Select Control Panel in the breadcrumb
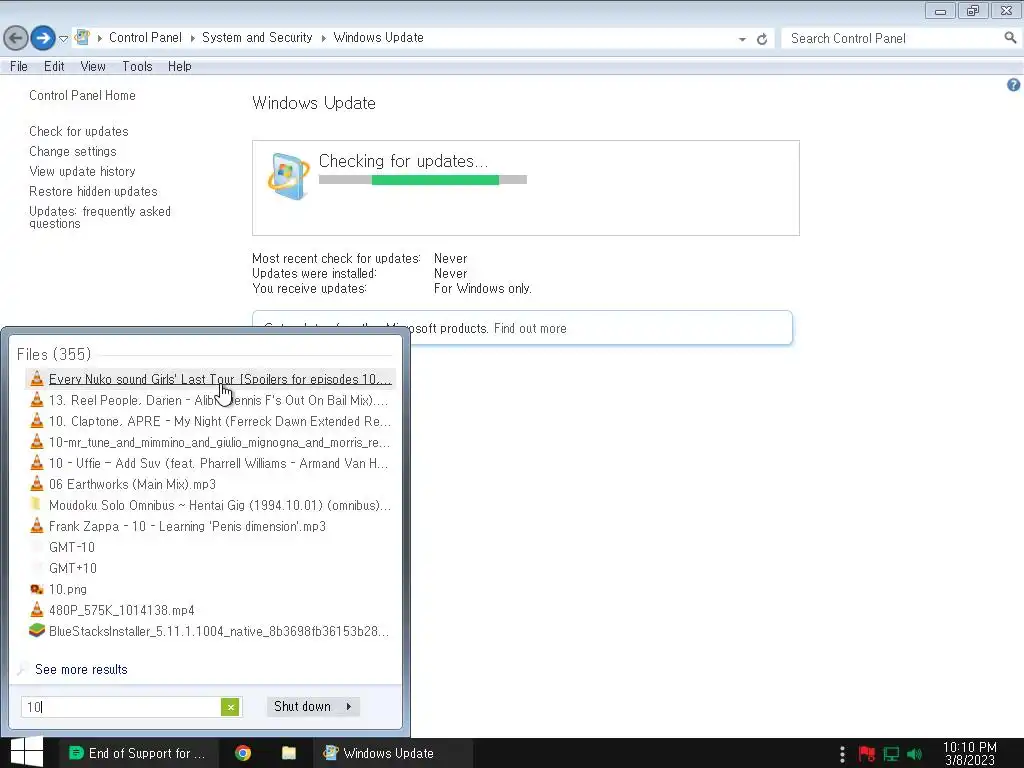 coord(145,38)
